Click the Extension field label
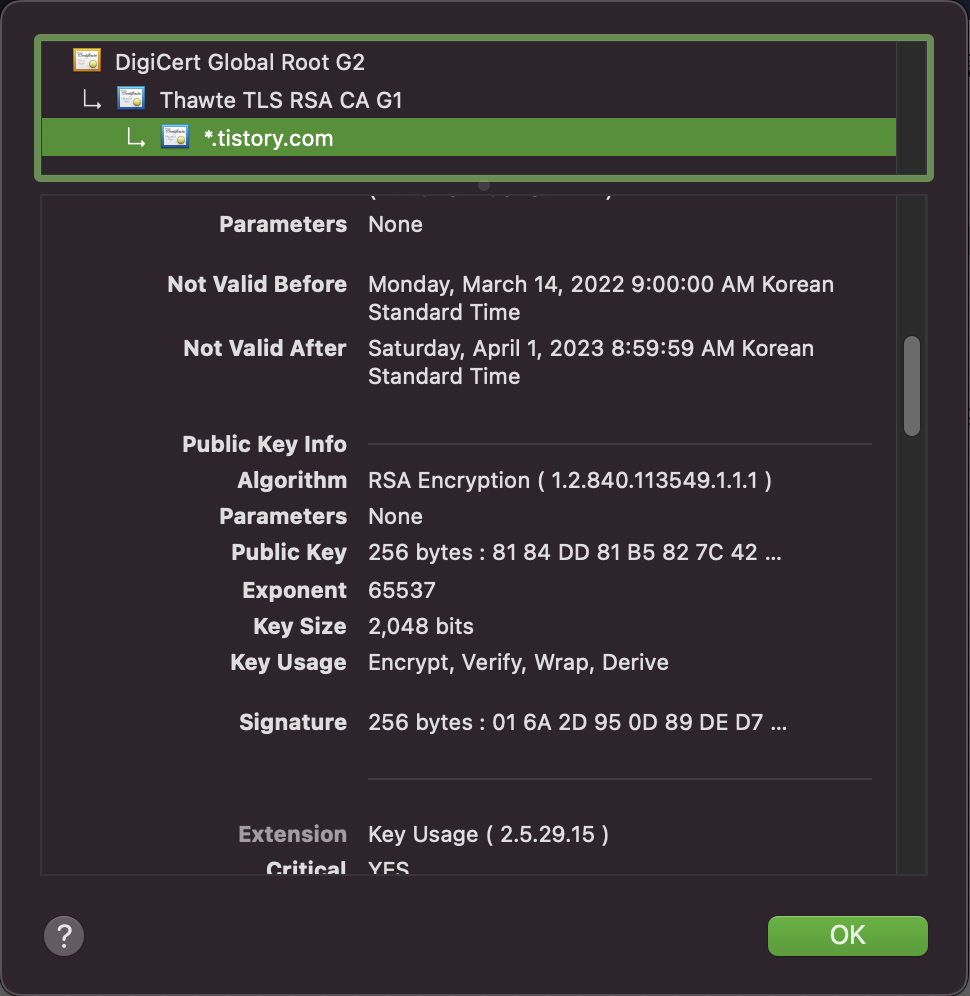This screenshot has height=996, width=970. coord(292,834)
